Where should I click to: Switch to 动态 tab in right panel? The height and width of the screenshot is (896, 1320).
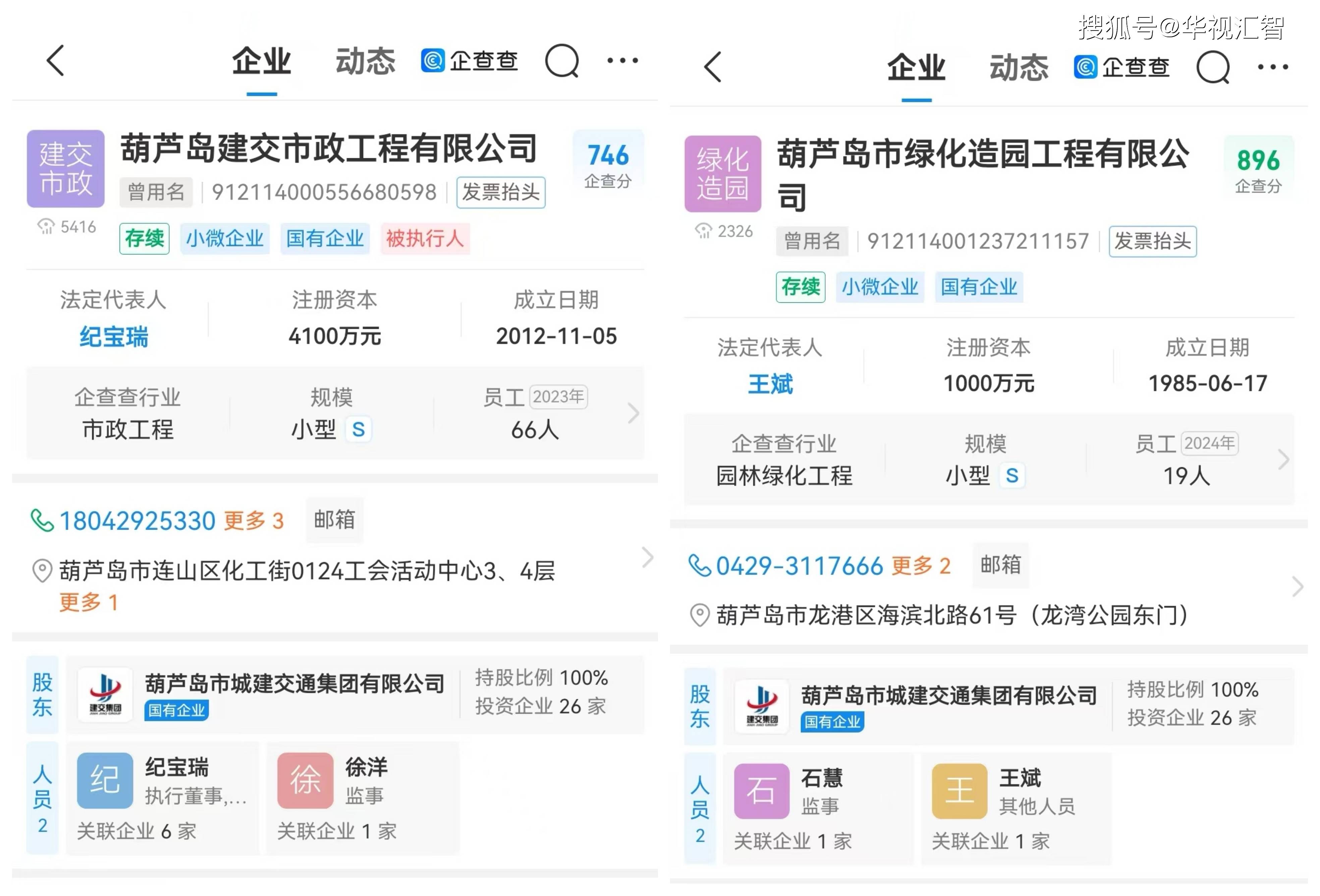1019,68
